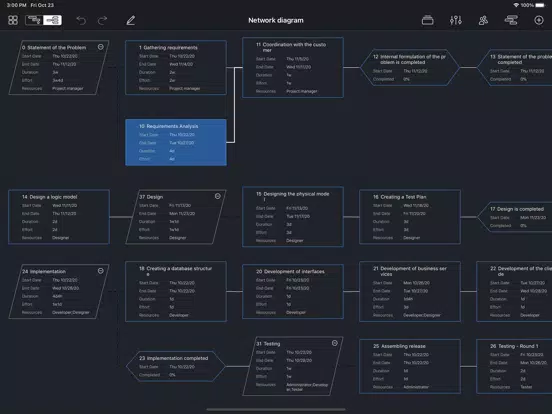552x414 pixels.
Task: Select the Requirements Analysis task node
Action: [176, 142]
